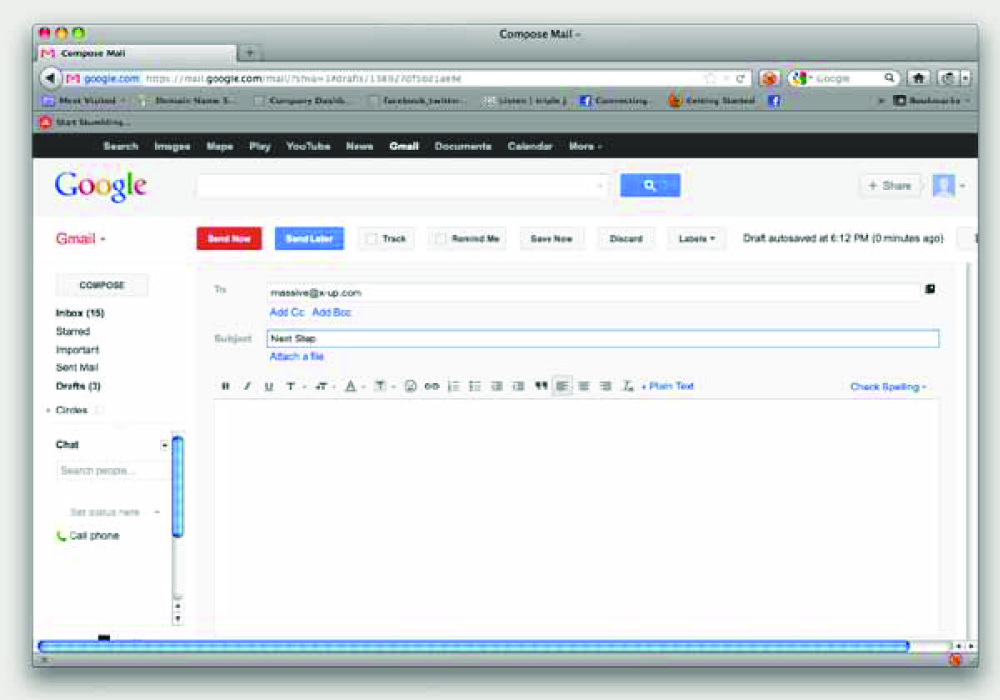The height and width of the screenshot is (700, 1000).
Task: Insert a hyperlink using the link icon
Action: click(432, 386)
